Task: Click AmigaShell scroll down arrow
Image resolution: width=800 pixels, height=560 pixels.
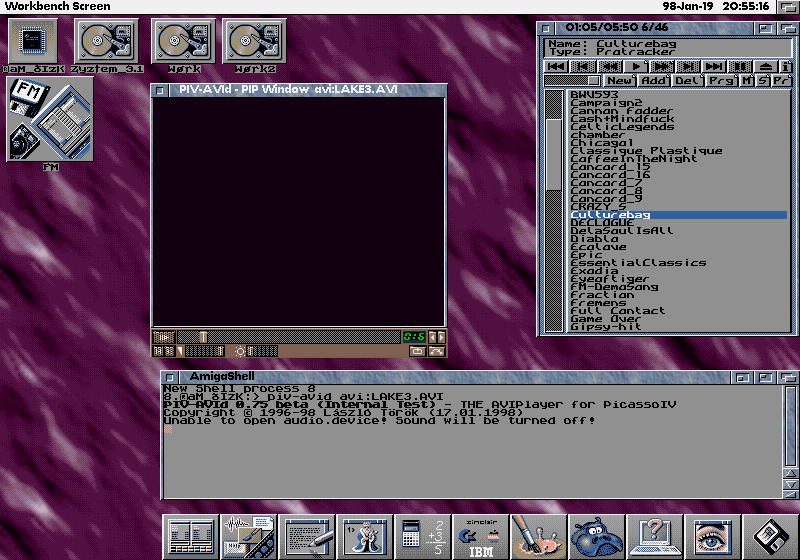Action: pyautogui.click(x=790, y=484)
